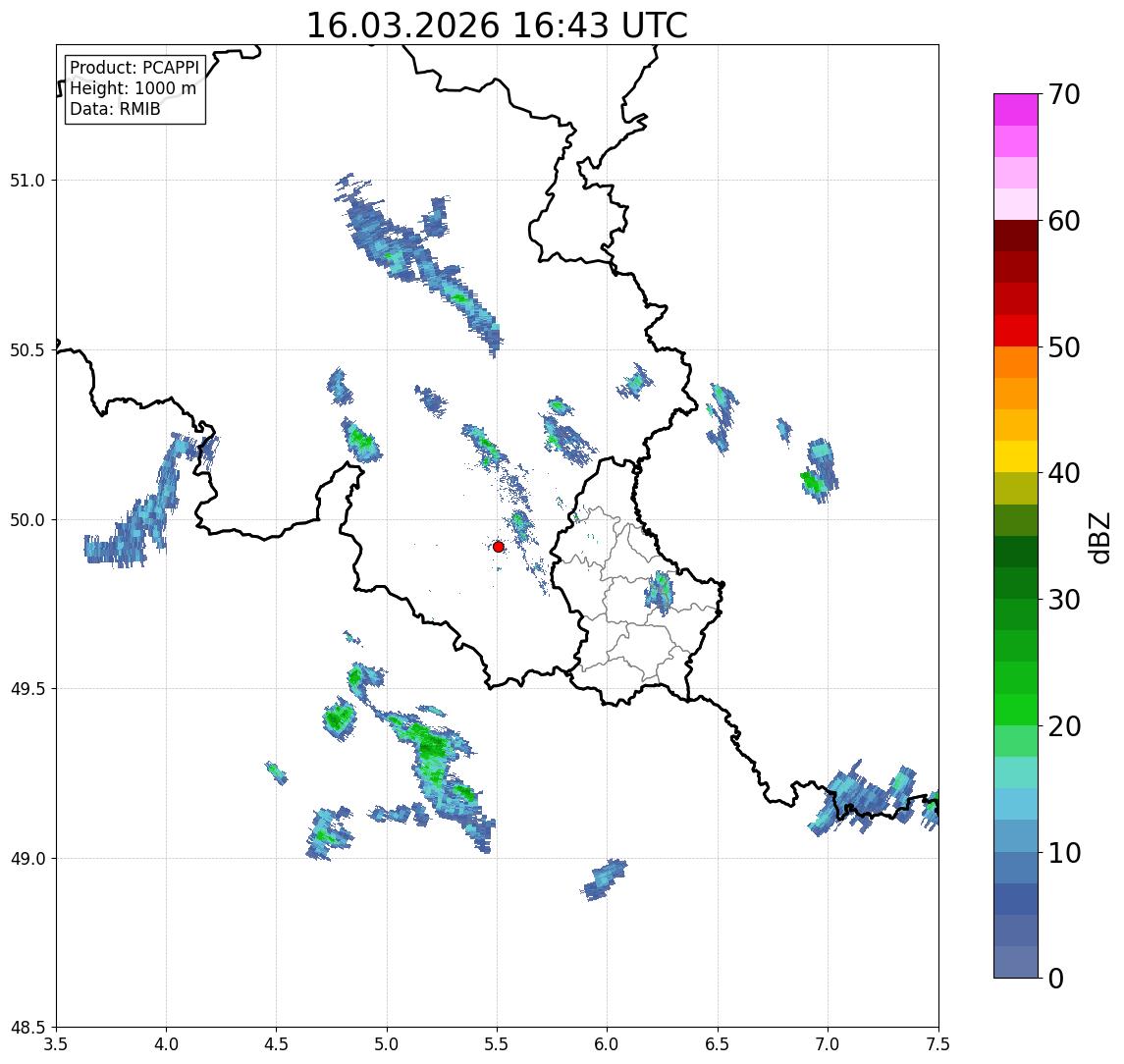The width and height of the screenshot is (1124, 1064).
Task: Click the 'Product: PCAPPI' label
Action: pyautogui.click(x=134, y=68)
